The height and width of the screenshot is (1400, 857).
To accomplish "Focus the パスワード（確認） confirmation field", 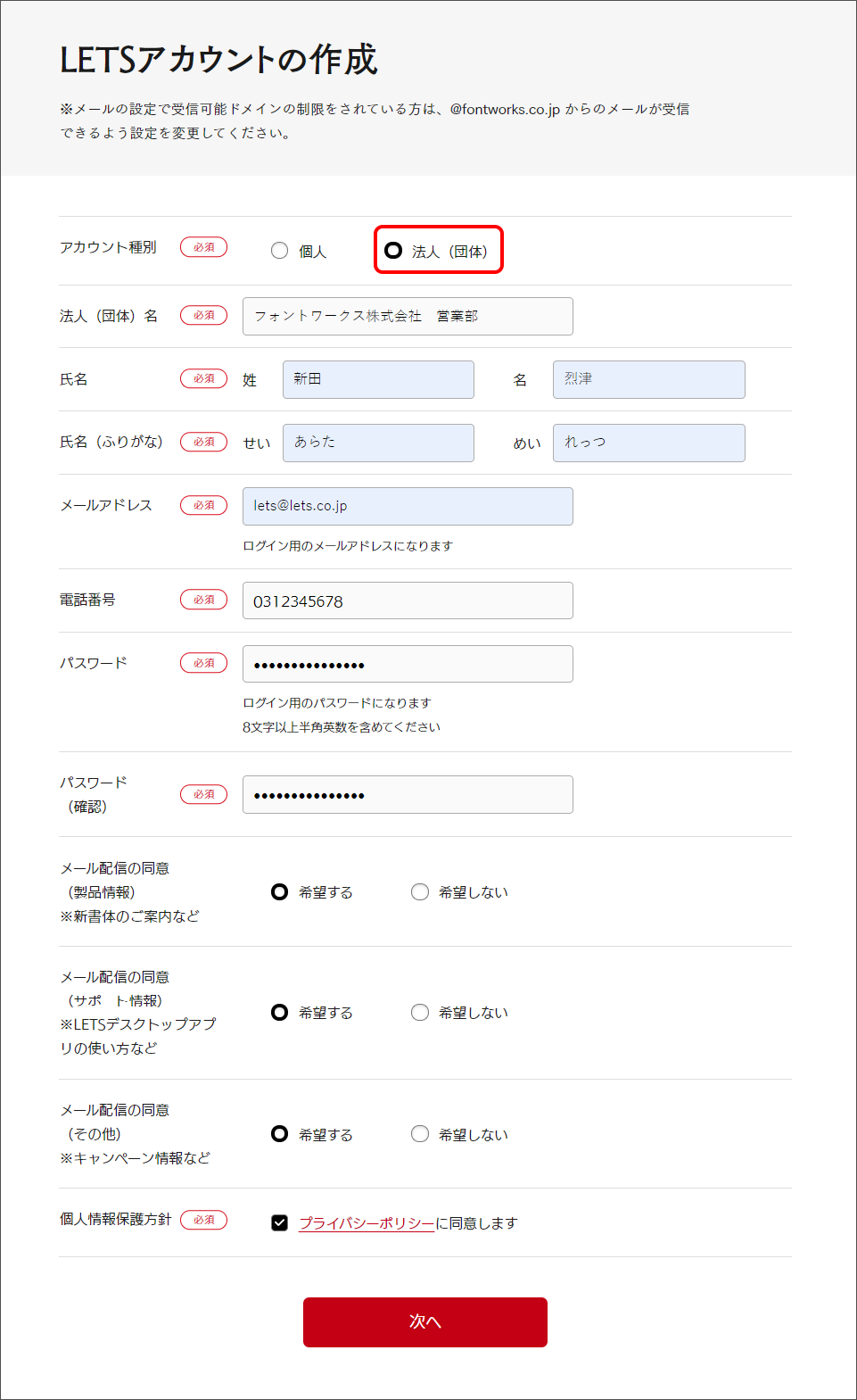I will 408,795.
